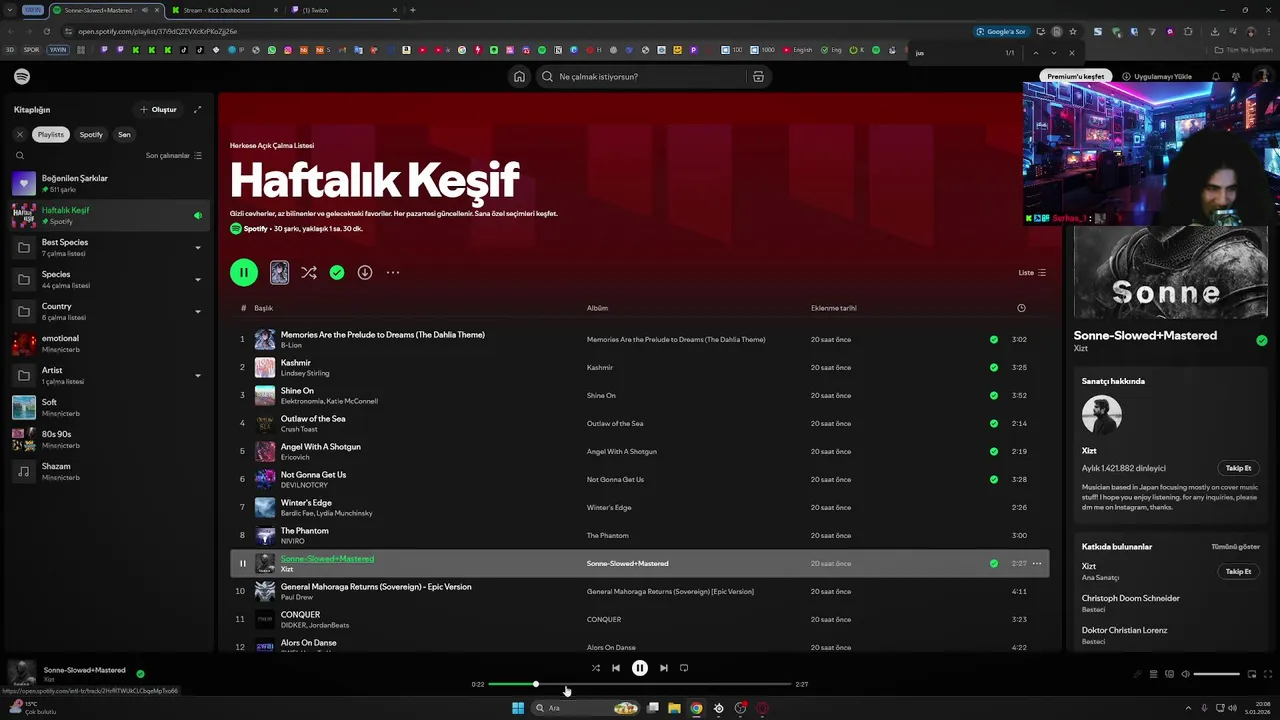
Task: Select the 'Sen' filter chip
Action: [x=124, y=134]
